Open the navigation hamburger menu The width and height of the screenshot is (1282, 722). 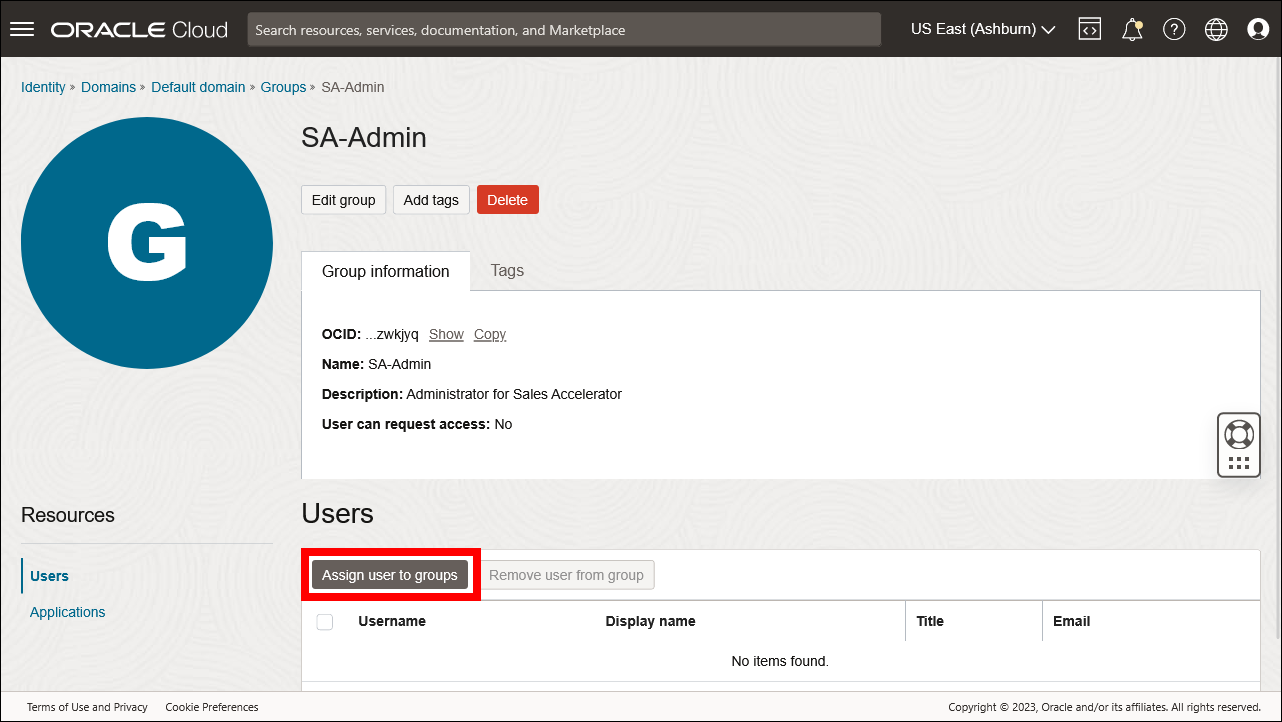coord(21,28)
